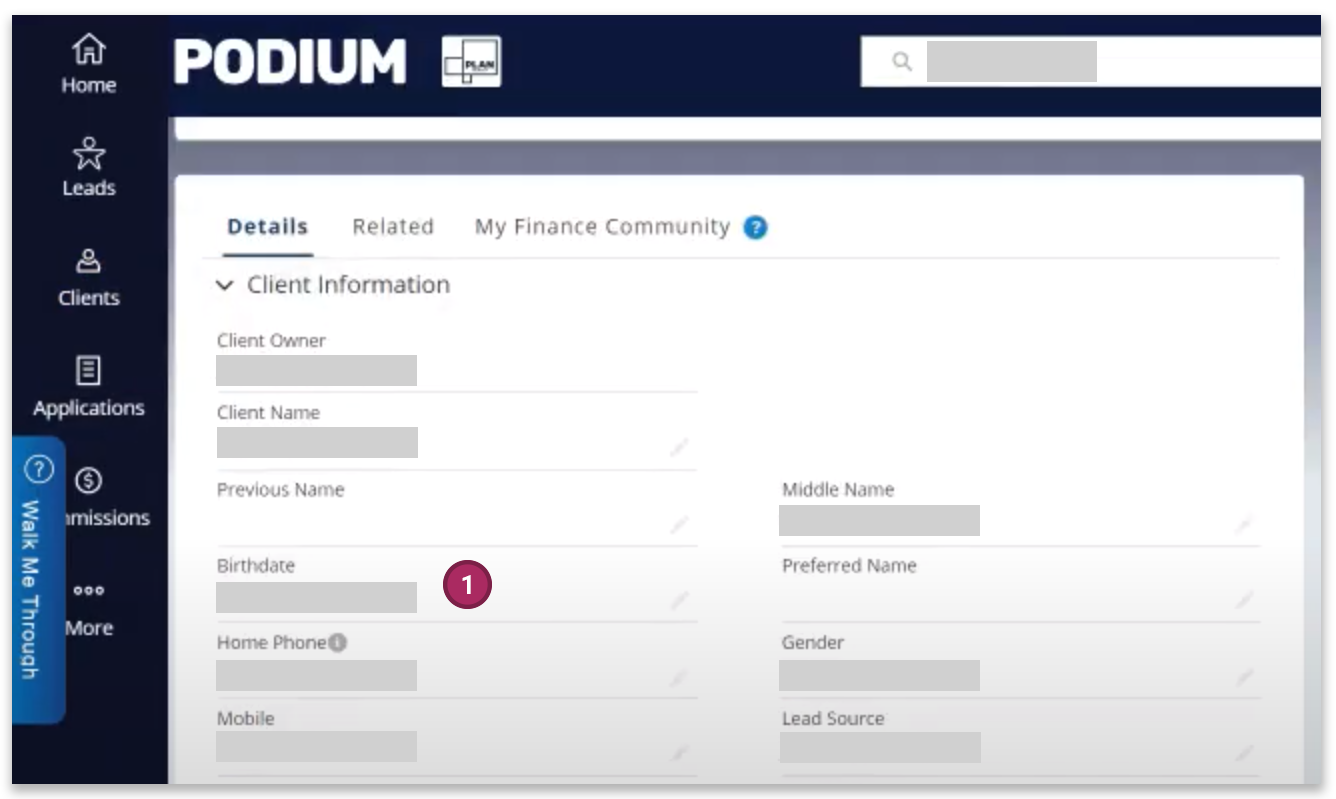
Task: Open Commissions dollar icon in sidebar
Action: [x=89, y=481]
